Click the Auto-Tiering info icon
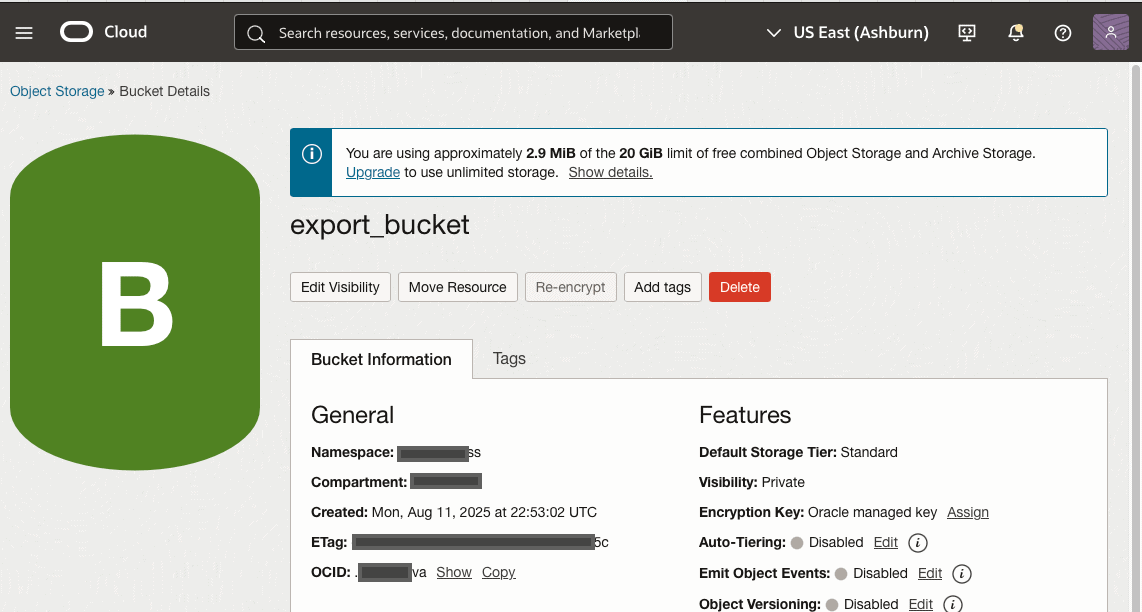This screenshot has width=1142, height=612. pyautogui.click(x=918, y=543)
